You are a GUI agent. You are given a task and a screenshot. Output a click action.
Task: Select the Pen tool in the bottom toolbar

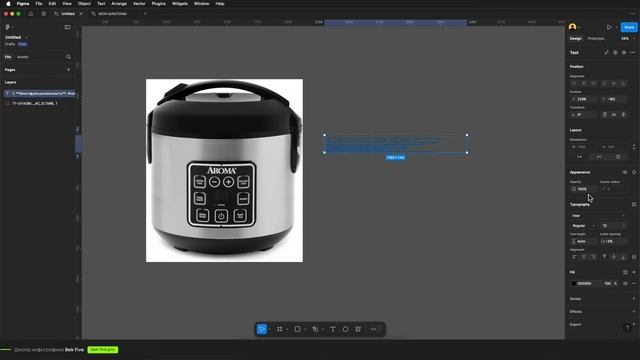[x=315, y=329]
